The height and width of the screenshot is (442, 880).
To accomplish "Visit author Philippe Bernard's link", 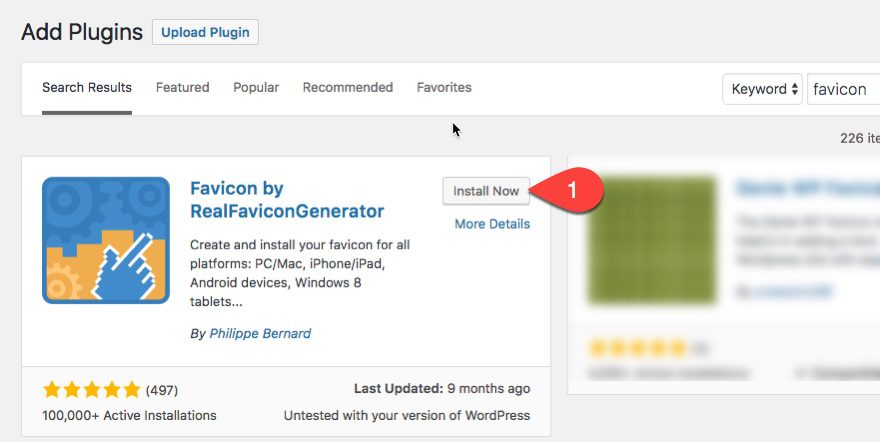I will (x=260, y=333).
